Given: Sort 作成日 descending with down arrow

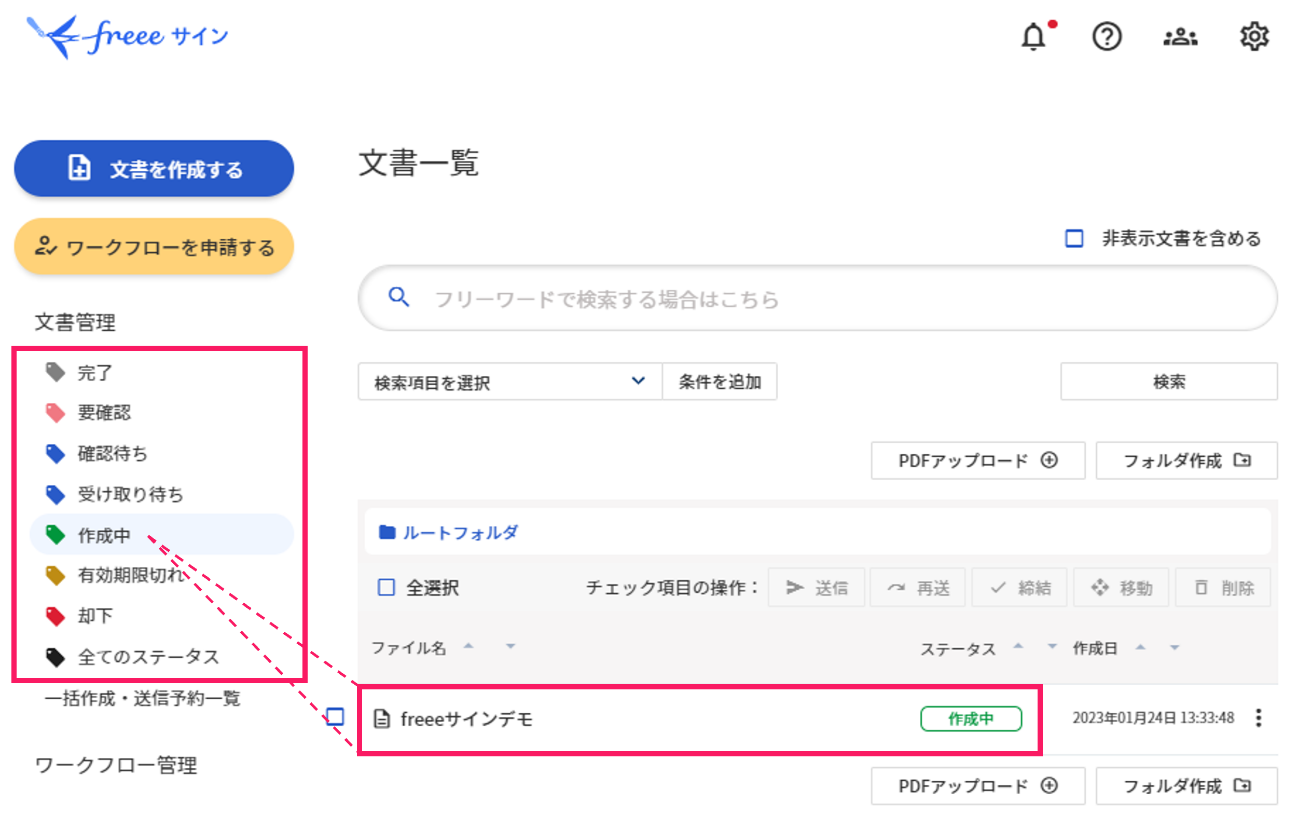Looking at the screenshot, I should pyautogui.click(x=1175, y=647).
